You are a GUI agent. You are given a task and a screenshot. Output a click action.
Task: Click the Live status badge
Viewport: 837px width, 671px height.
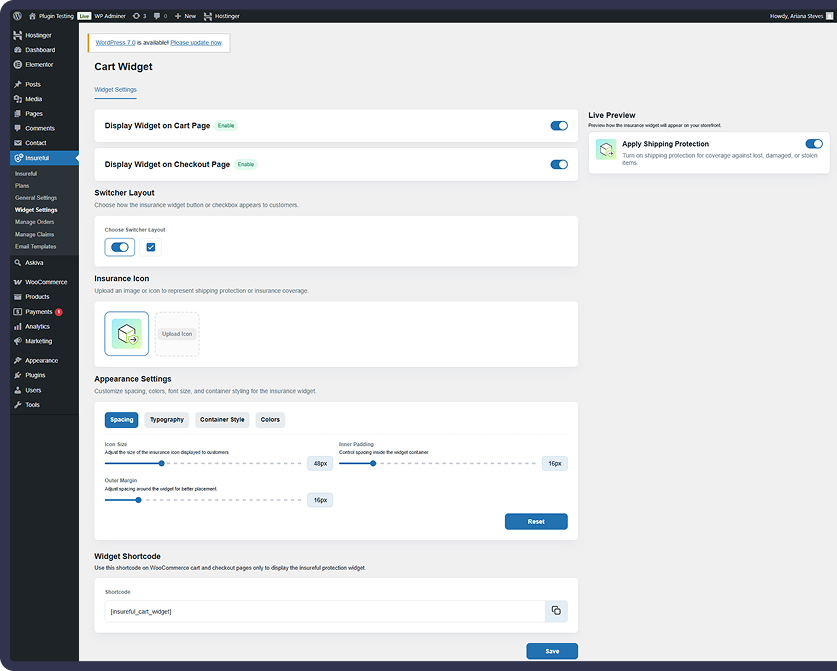(84, 16)
